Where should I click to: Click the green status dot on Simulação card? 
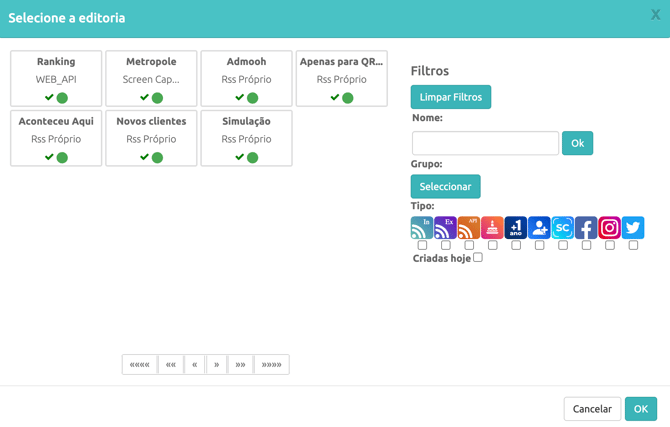[x=253, y=158]
